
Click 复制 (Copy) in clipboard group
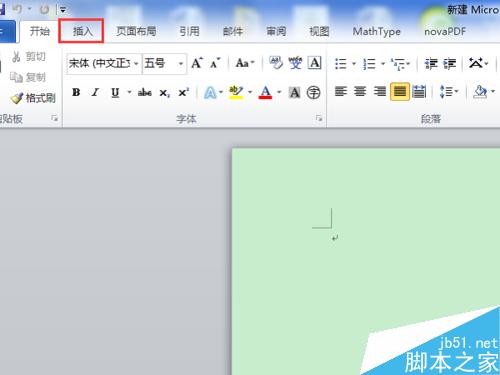click(28, 77)
